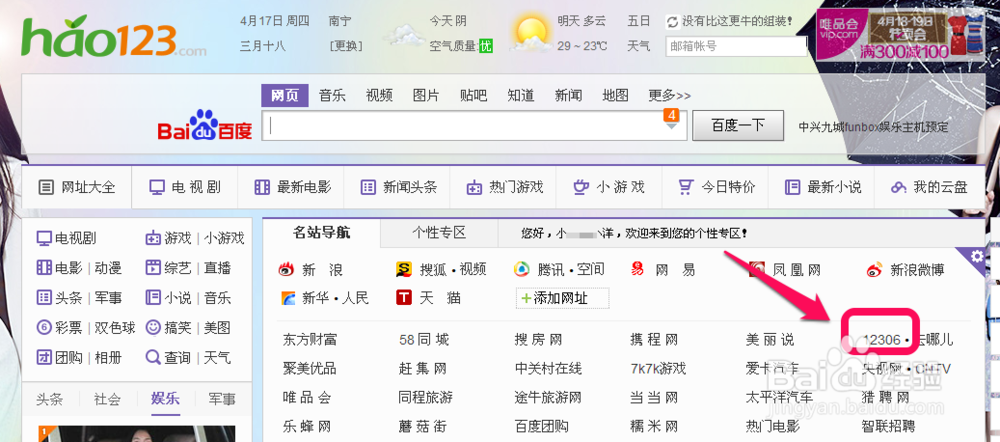Switch to the 名站导航 tab

click(321, 233)
